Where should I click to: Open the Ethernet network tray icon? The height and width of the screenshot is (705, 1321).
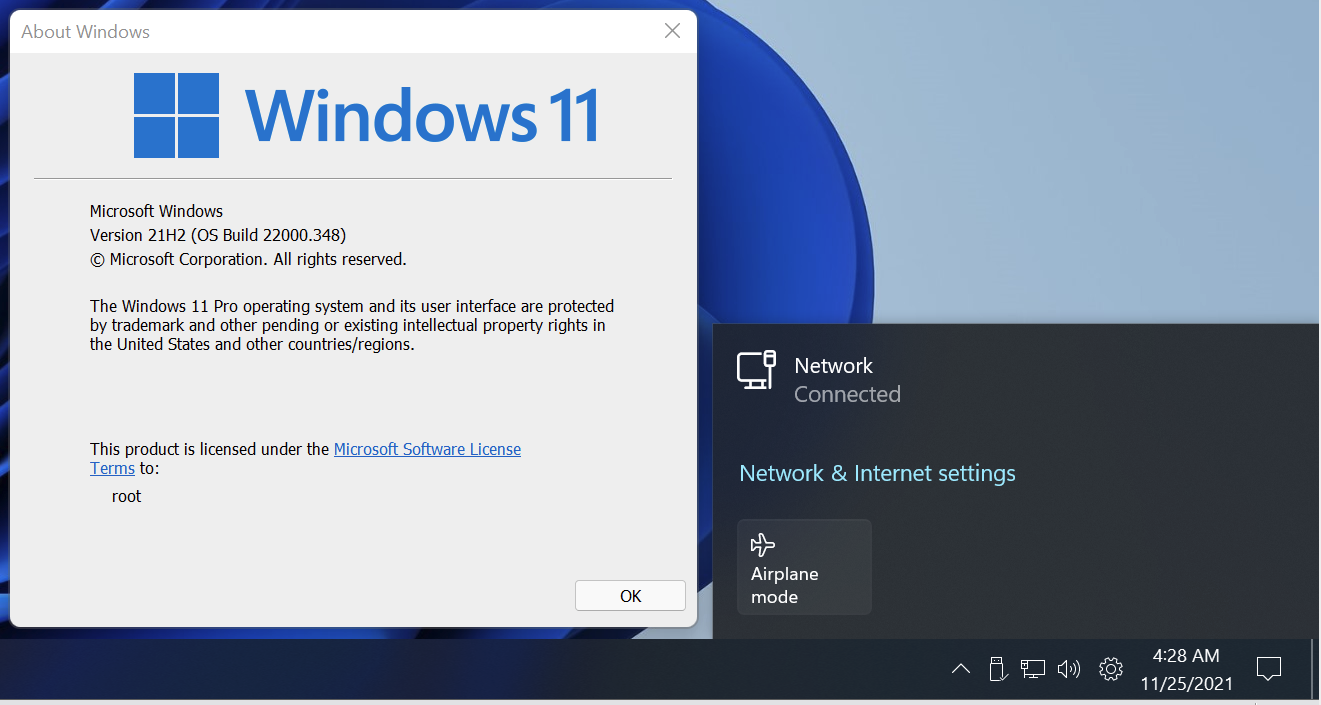coord(1033,669)
